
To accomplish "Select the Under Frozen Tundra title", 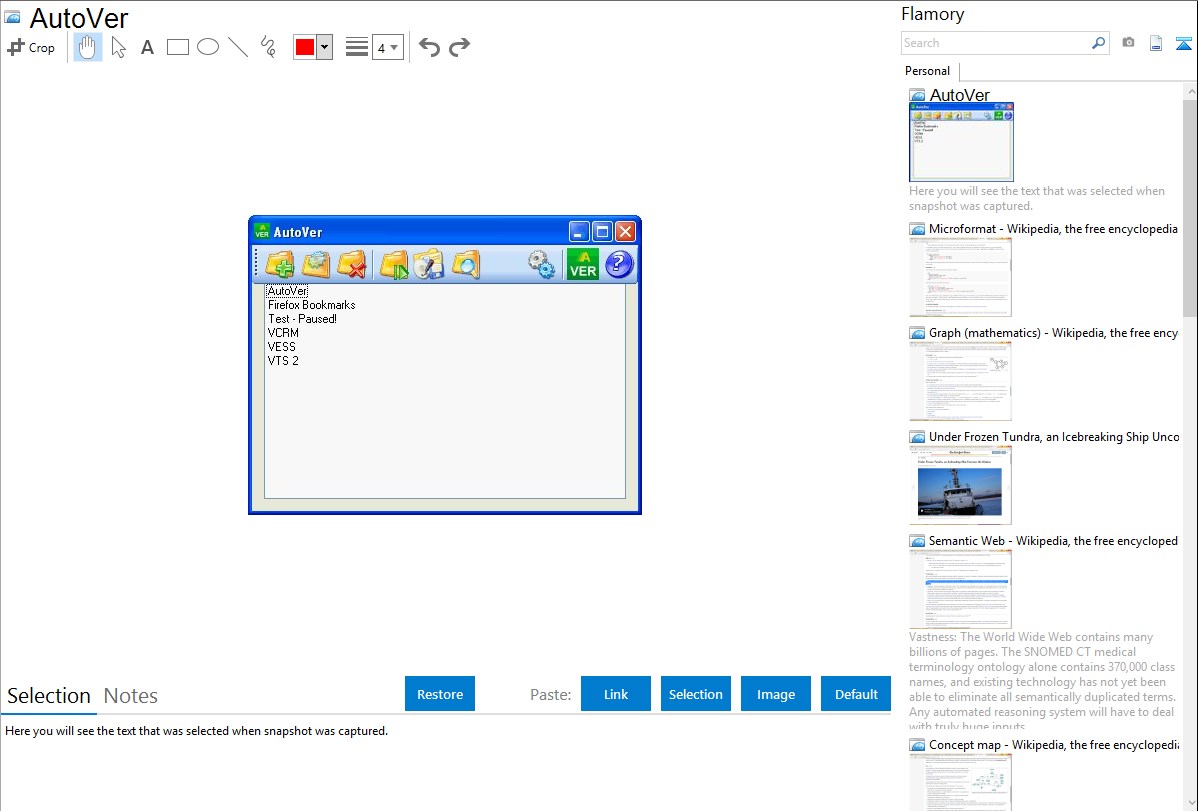I will (x=1054, y=436).
